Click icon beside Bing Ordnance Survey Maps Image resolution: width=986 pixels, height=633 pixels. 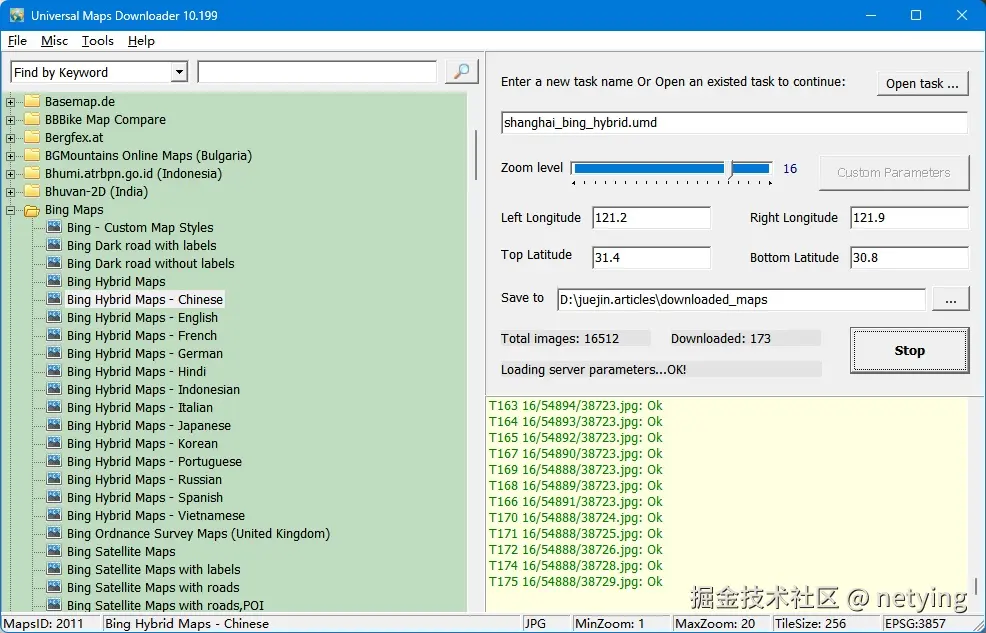point(54,533)
